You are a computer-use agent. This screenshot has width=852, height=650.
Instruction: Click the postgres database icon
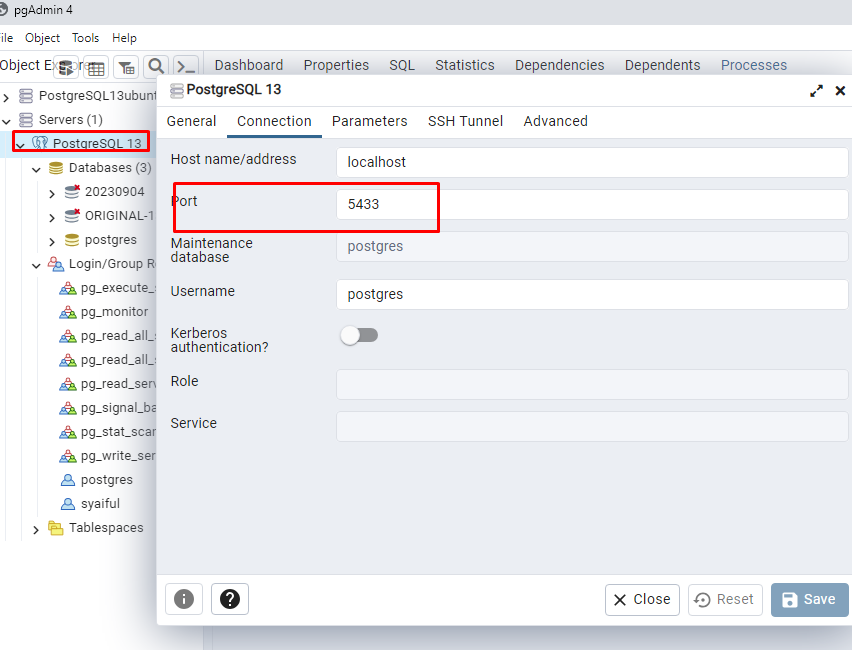72,240
